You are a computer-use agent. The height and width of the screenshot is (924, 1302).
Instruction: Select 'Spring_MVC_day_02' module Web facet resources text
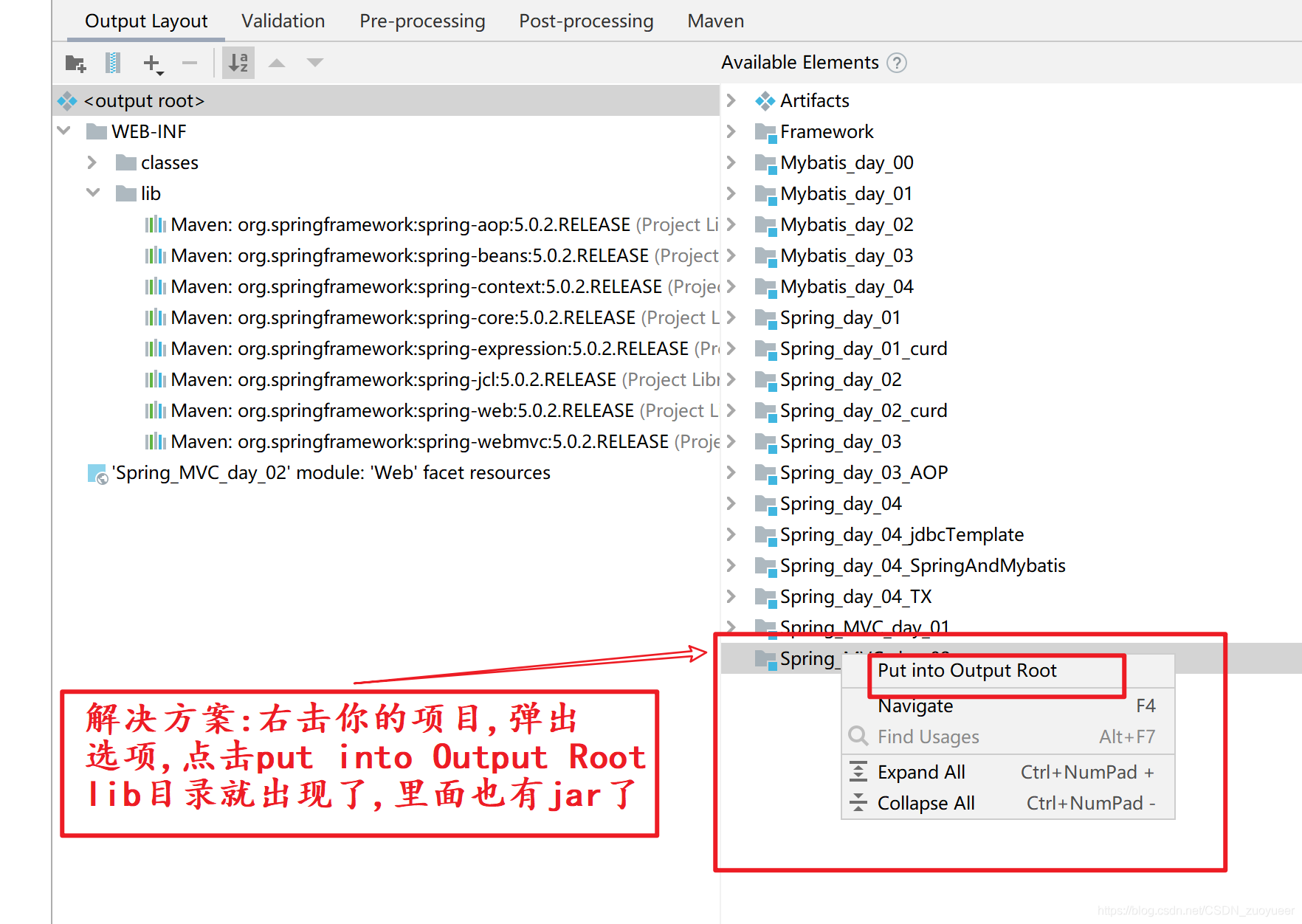click(x=331, y=473)
